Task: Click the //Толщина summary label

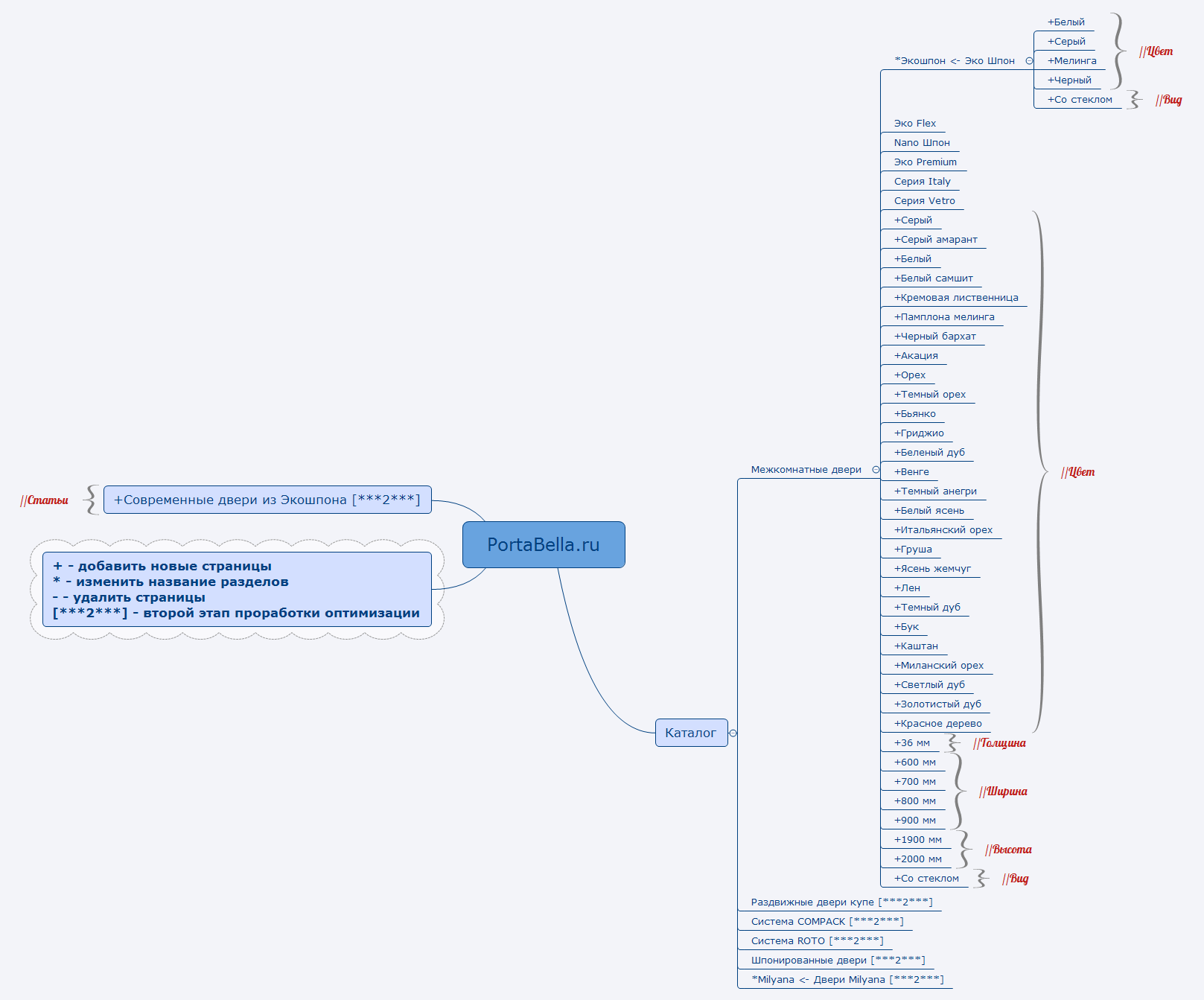Action: coord(999,743)
